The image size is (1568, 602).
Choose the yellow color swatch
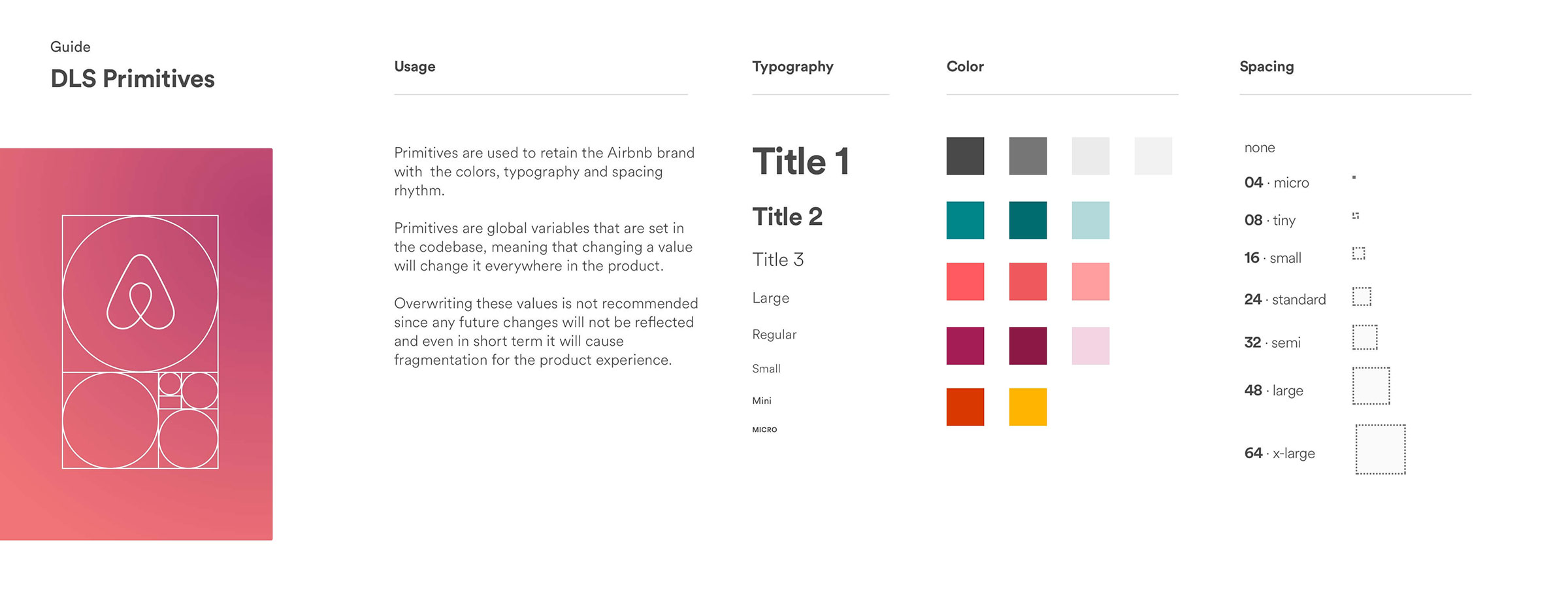(1028, 407)
